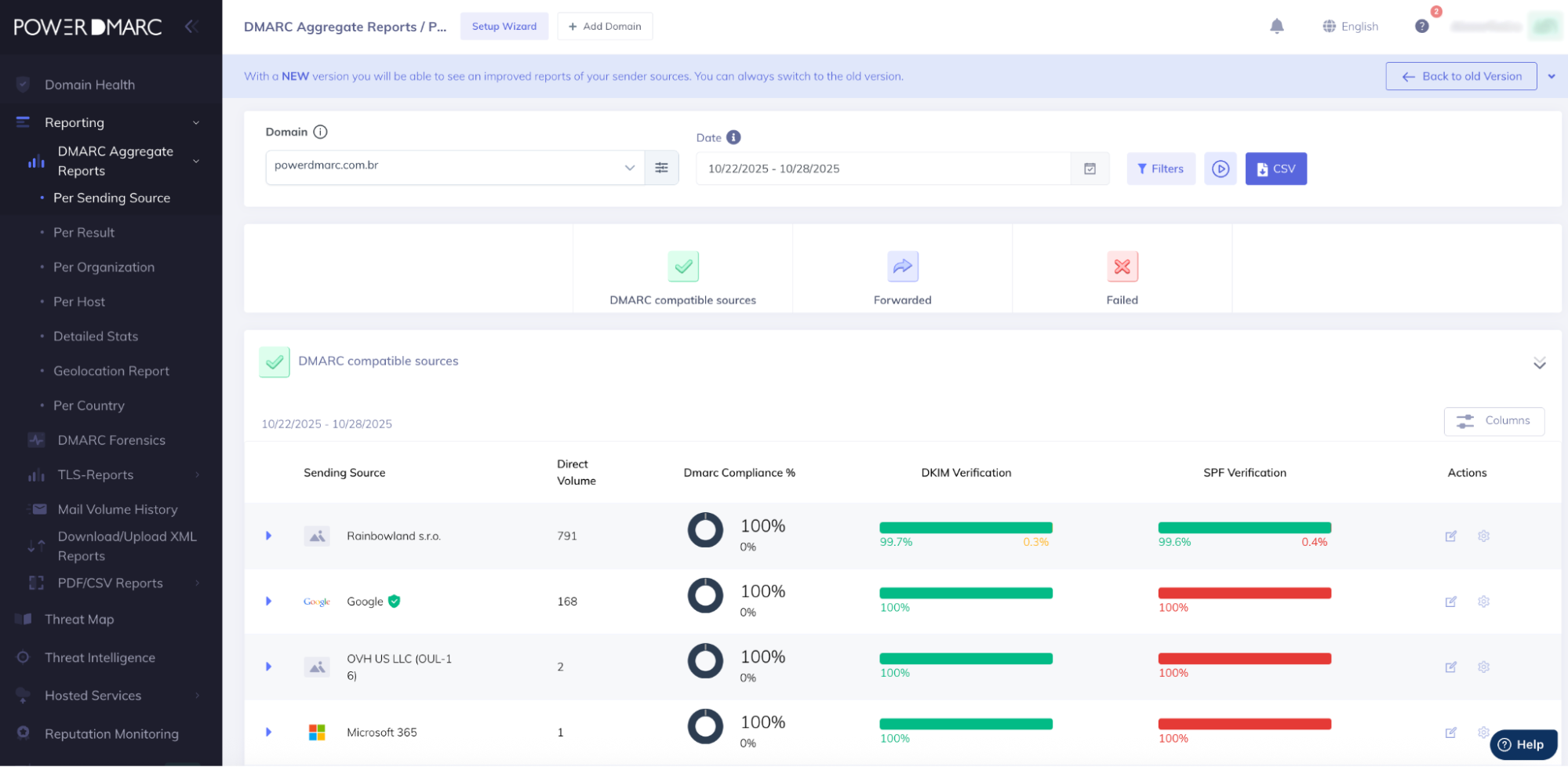Click the circular play icon button
1568x767 pixels.
[1220, 169]
